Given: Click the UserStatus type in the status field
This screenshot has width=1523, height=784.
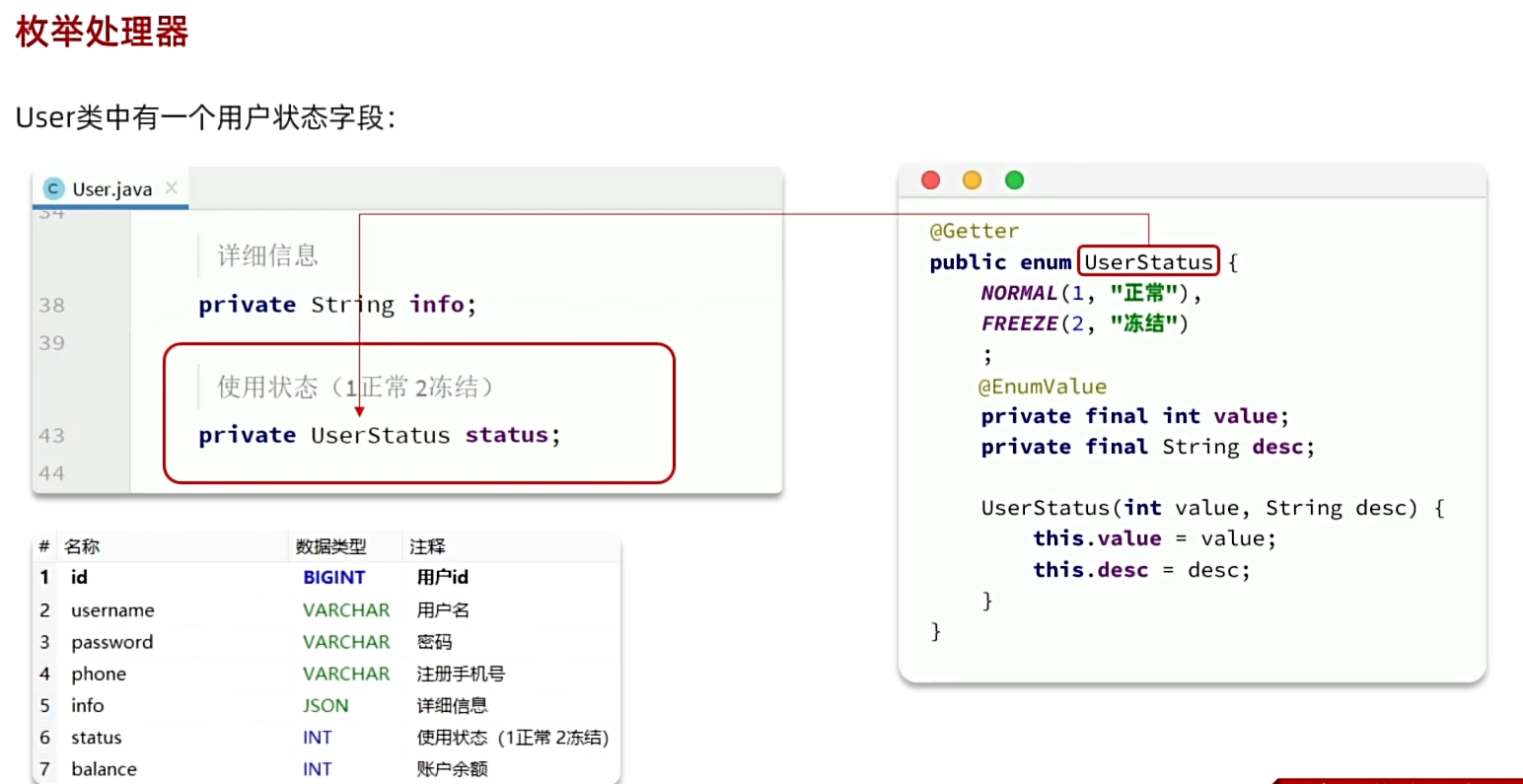Looking at the screenshot, I should click(x=380, y=435).
